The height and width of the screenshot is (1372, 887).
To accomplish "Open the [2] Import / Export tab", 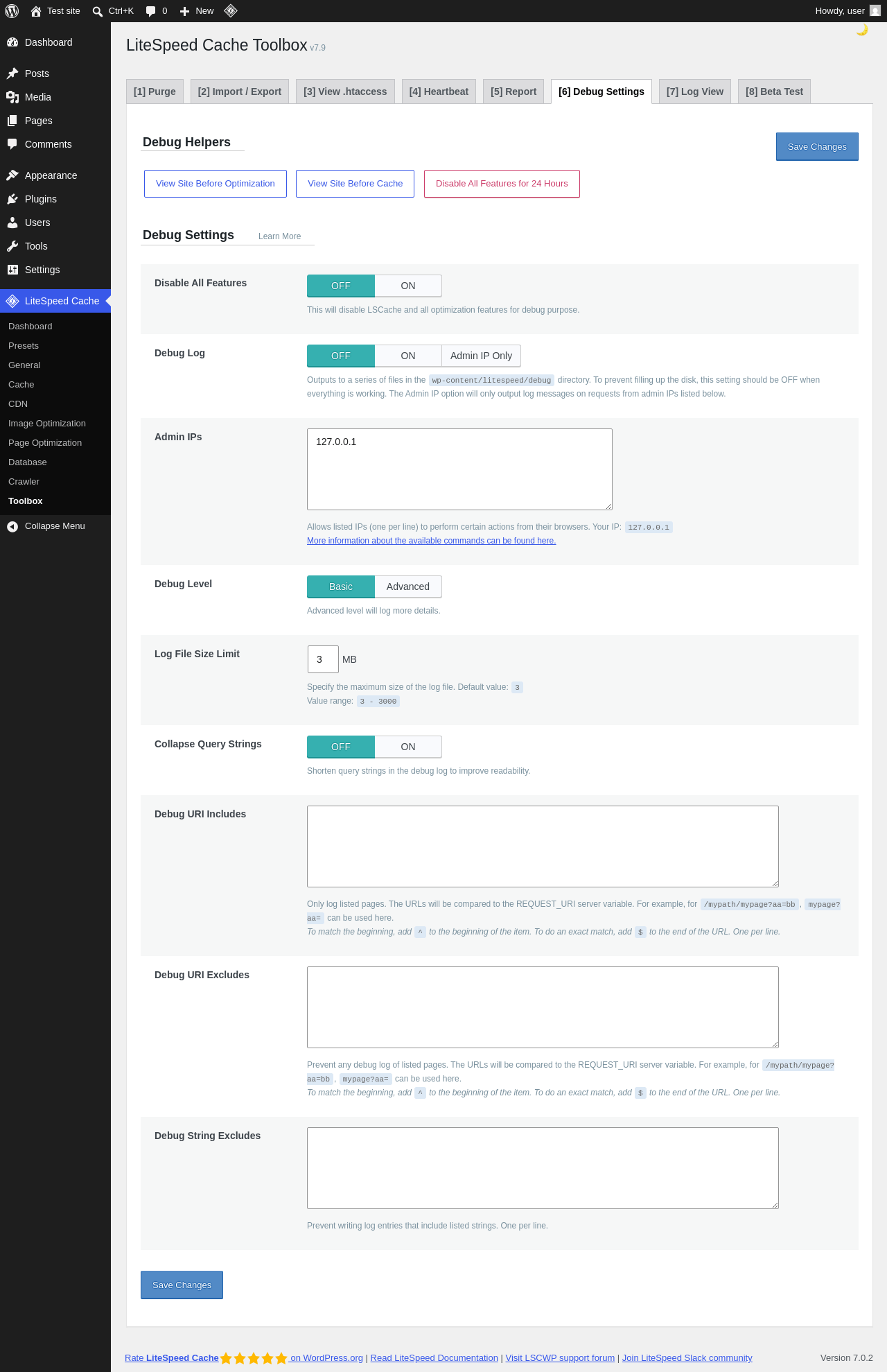I will (x=240, y=92).
